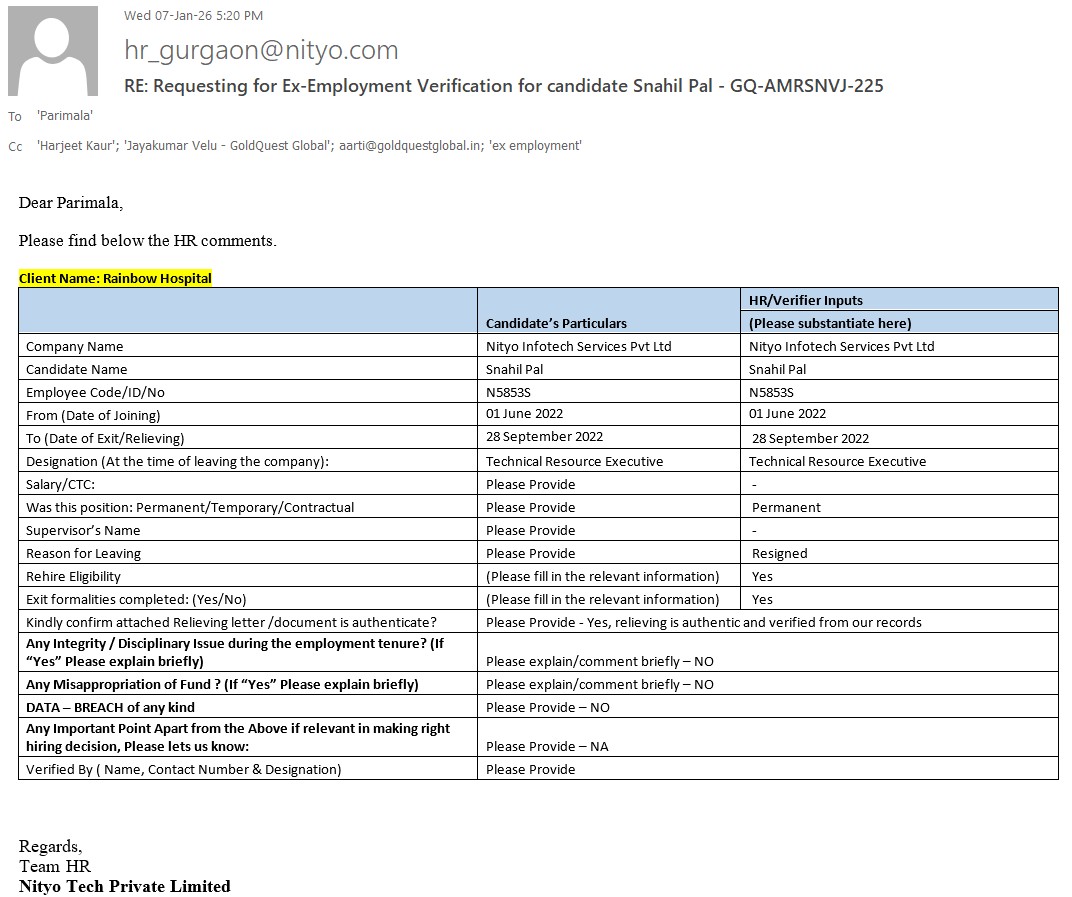The image size is (1072, 897).
Task: Click the 'HR/Verifier Inputs' column header
Action: (x=805, y=300)
